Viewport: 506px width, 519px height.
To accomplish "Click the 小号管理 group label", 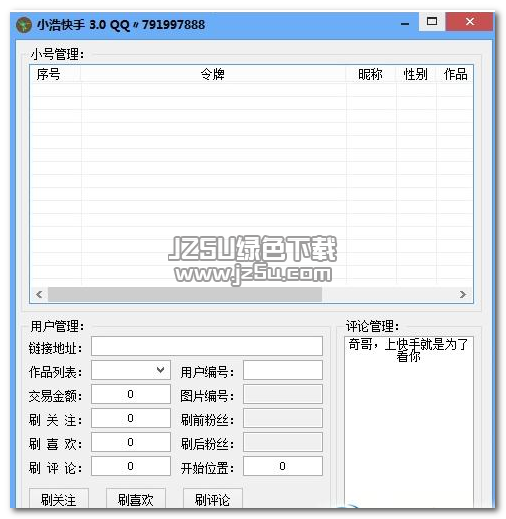I will coord(57,54).
